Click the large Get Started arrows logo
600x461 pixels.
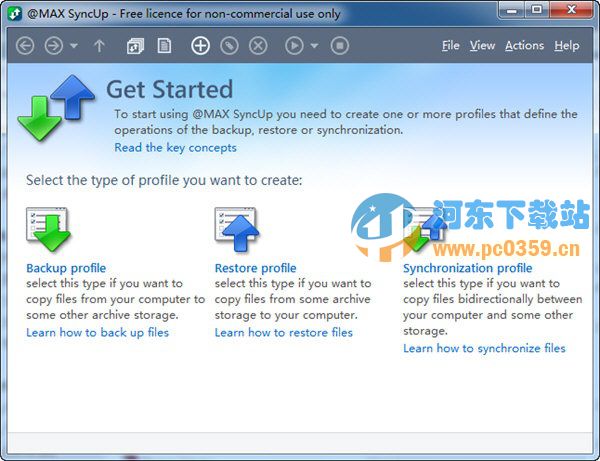56,108
